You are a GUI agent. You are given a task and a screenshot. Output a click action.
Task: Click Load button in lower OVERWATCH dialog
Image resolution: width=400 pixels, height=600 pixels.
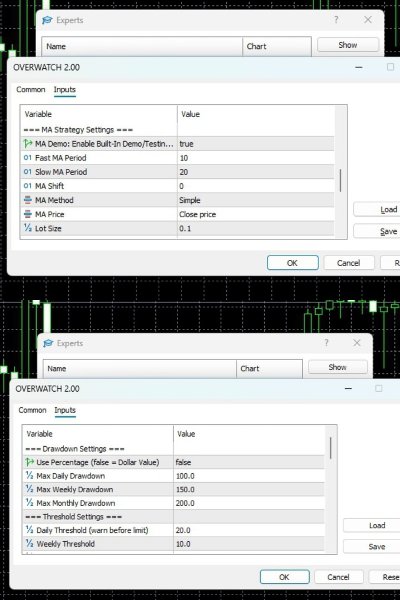(x=372, y=525)
